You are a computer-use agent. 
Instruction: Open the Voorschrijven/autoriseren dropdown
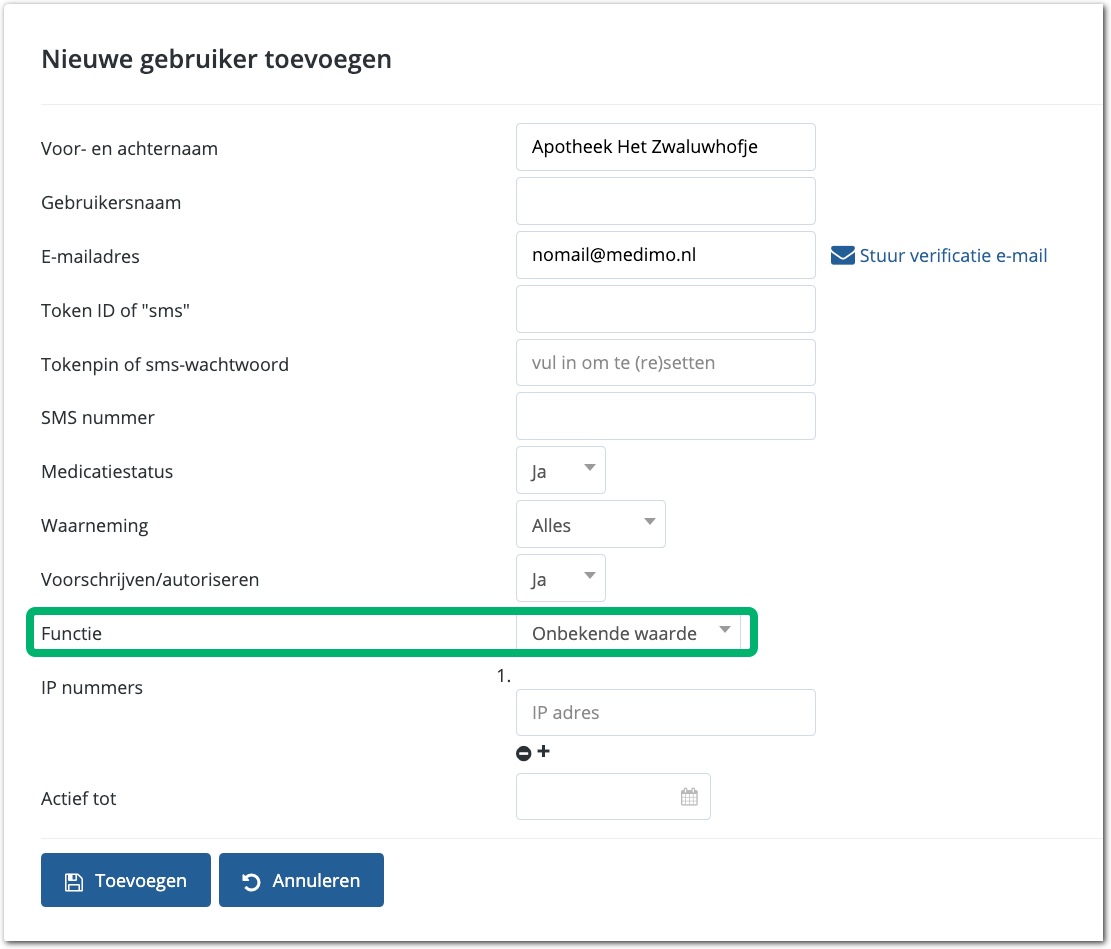(x=560, y=579)
